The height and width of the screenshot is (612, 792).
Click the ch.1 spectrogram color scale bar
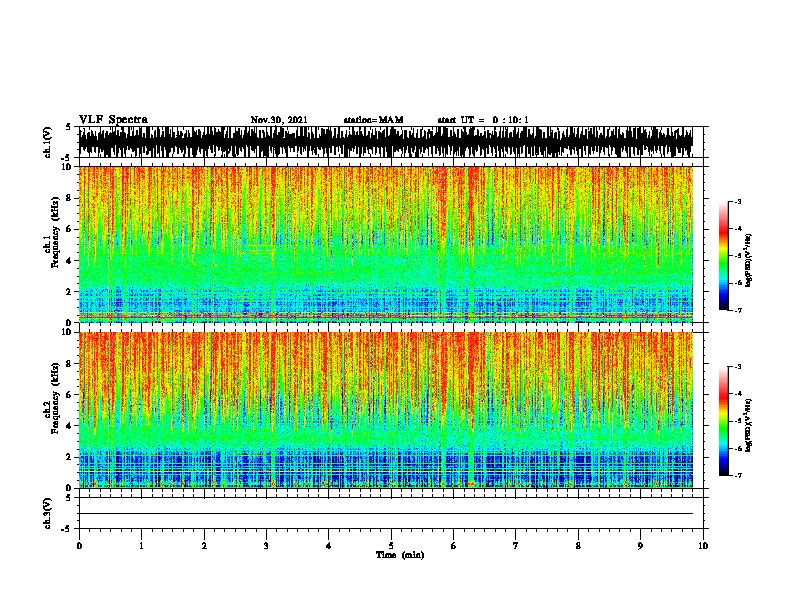(x=724, y=256)
